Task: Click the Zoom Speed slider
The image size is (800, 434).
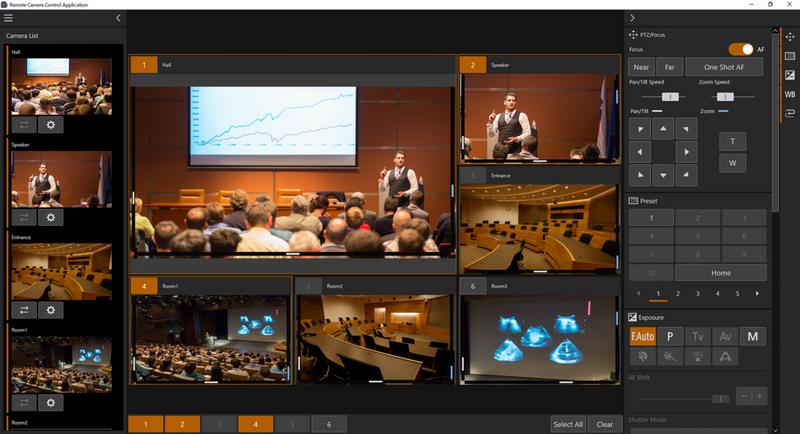Action: pos(720,96)
